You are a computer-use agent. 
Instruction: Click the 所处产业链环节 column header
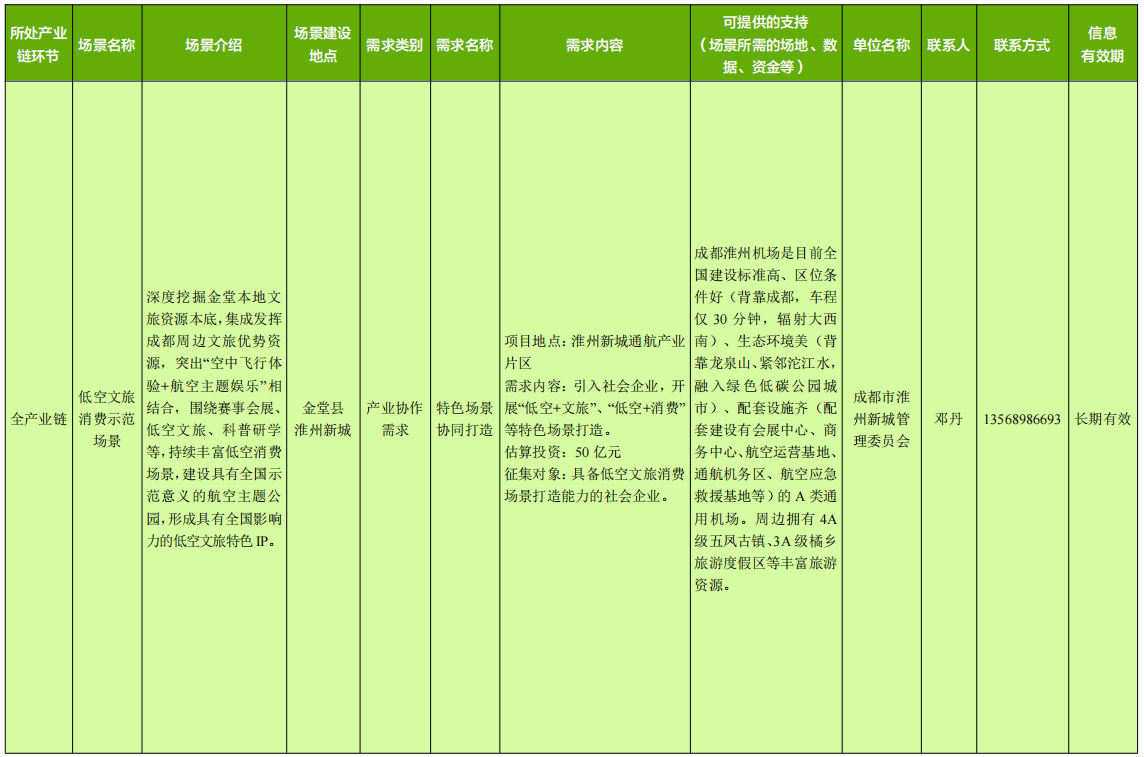(38, 45)
